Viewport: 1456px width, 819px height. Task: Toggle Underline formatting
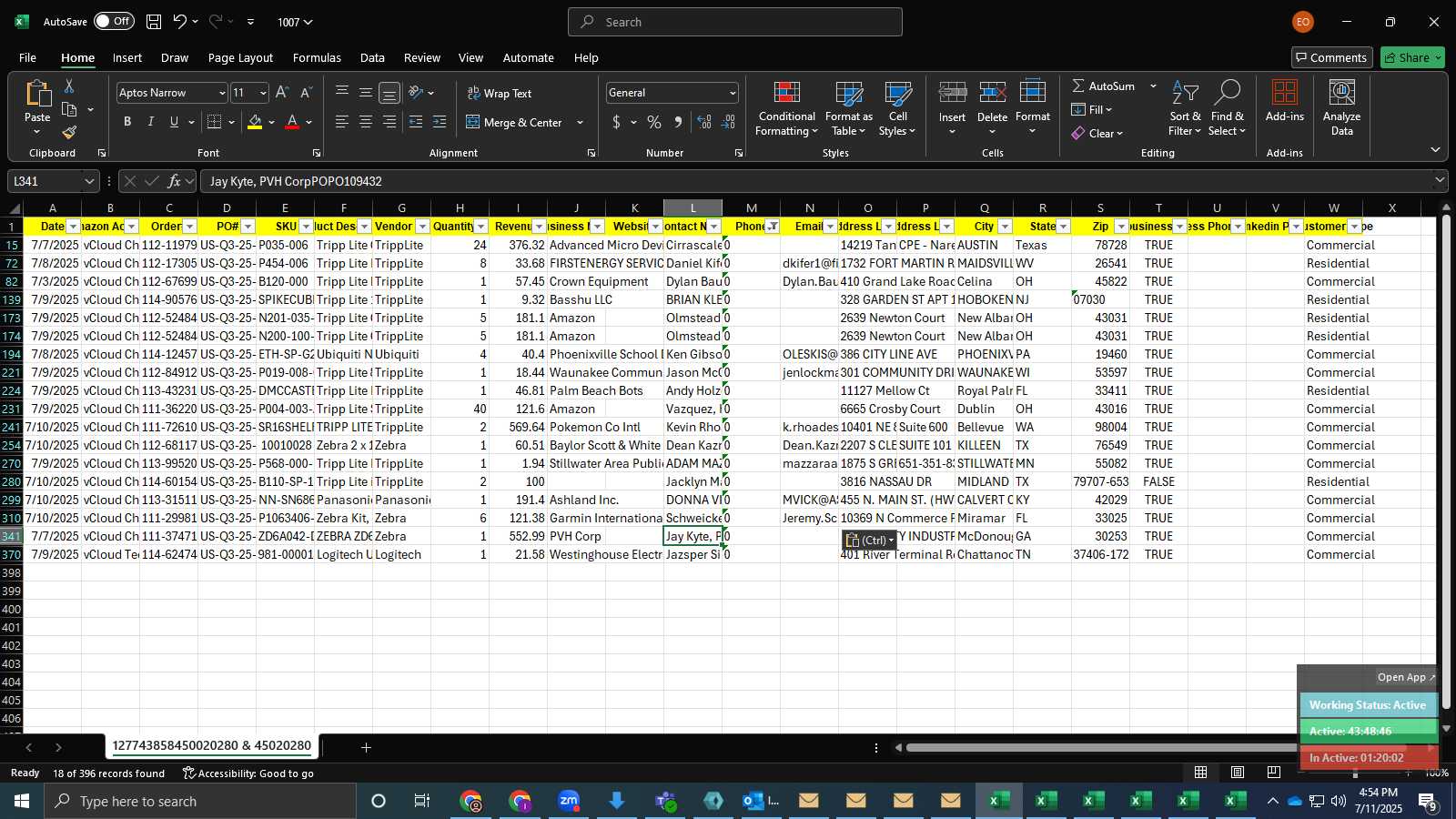(x=174, y=122)
